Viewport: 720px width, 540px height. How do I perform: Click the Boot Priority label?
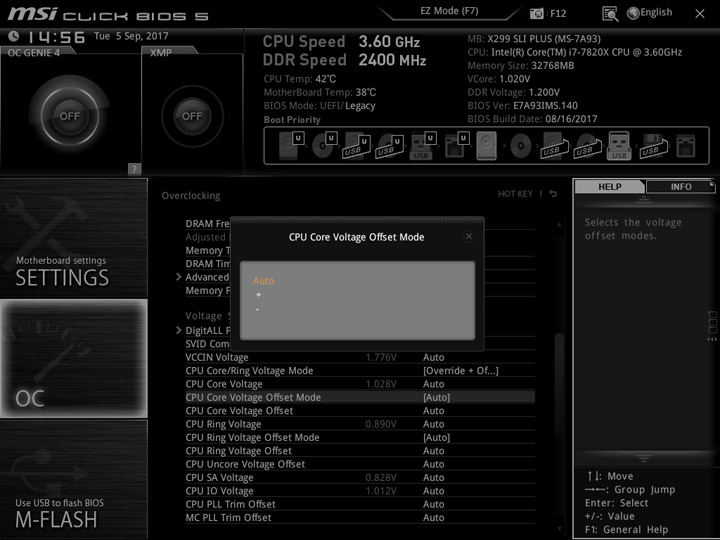pos(292,119)
